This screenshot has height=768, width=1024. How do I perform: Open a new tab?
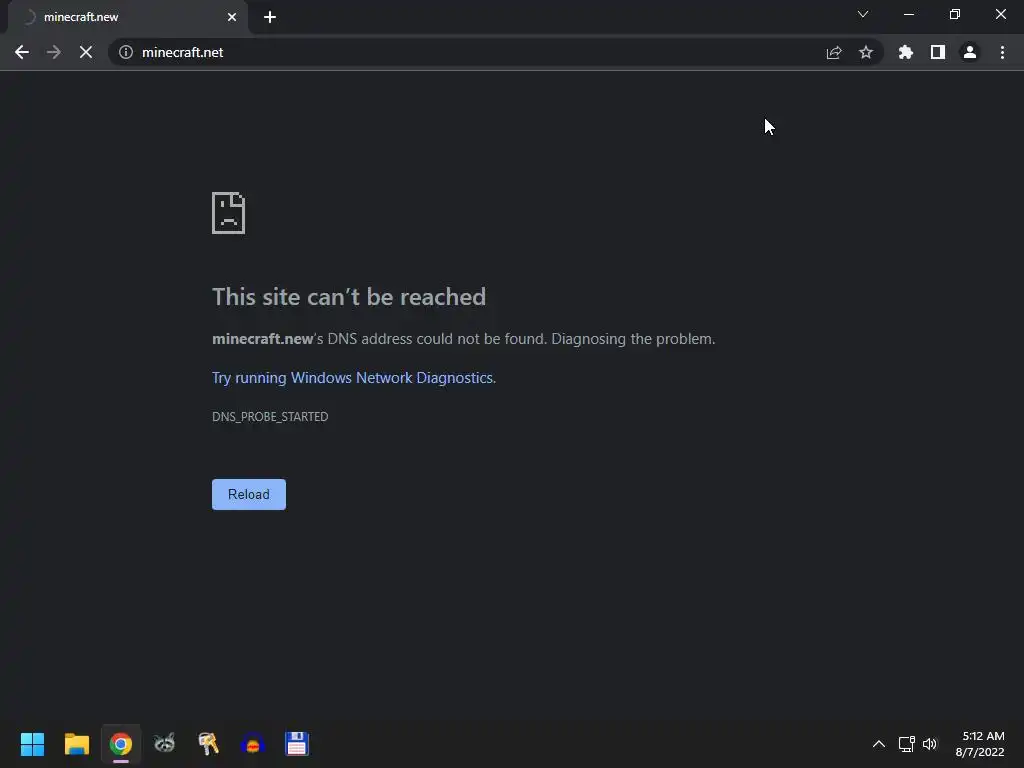coord(270,17)
